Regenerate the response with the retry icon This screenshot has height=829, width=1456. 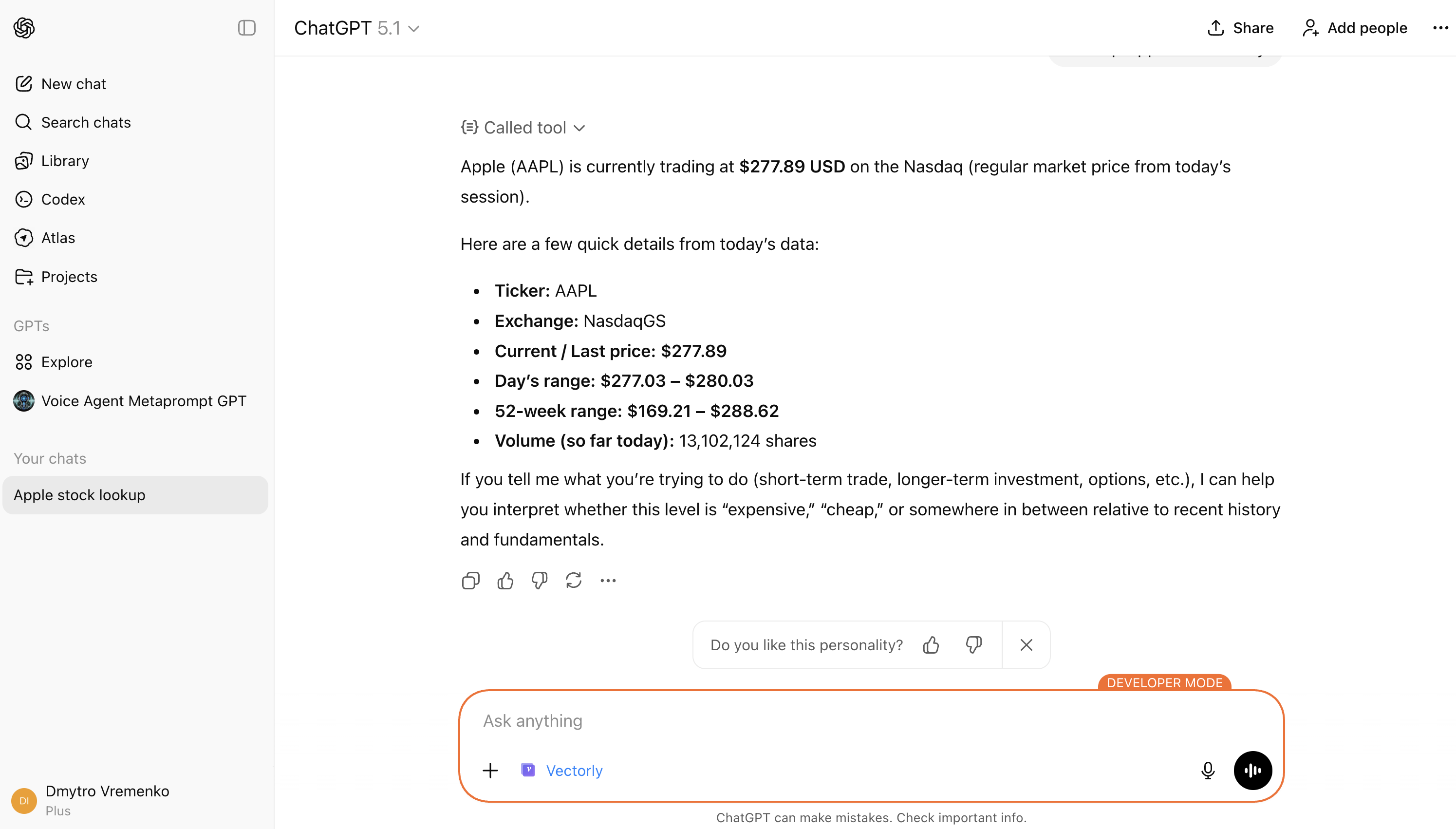coord(573,581)
